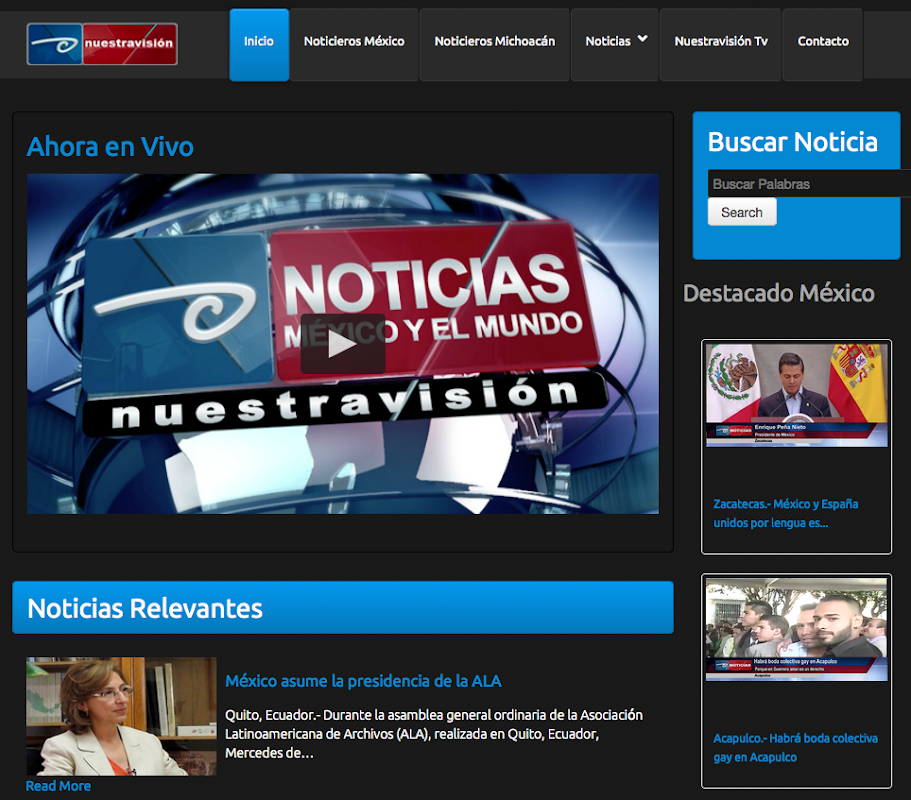The height and width of the screenshot is (800, 911).
Task: Open Acapulco Habrá boda colectiva gay link
Action: [x=795, y=748]
